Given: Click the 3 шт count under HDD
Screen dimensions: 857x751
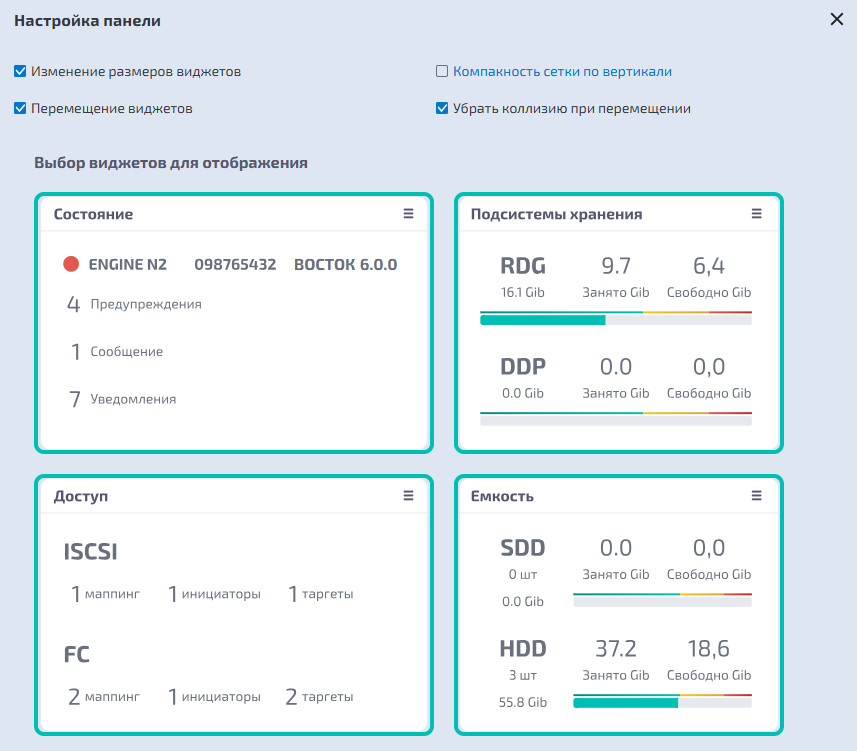Looking at the screenshot, I should coord(523,675).
